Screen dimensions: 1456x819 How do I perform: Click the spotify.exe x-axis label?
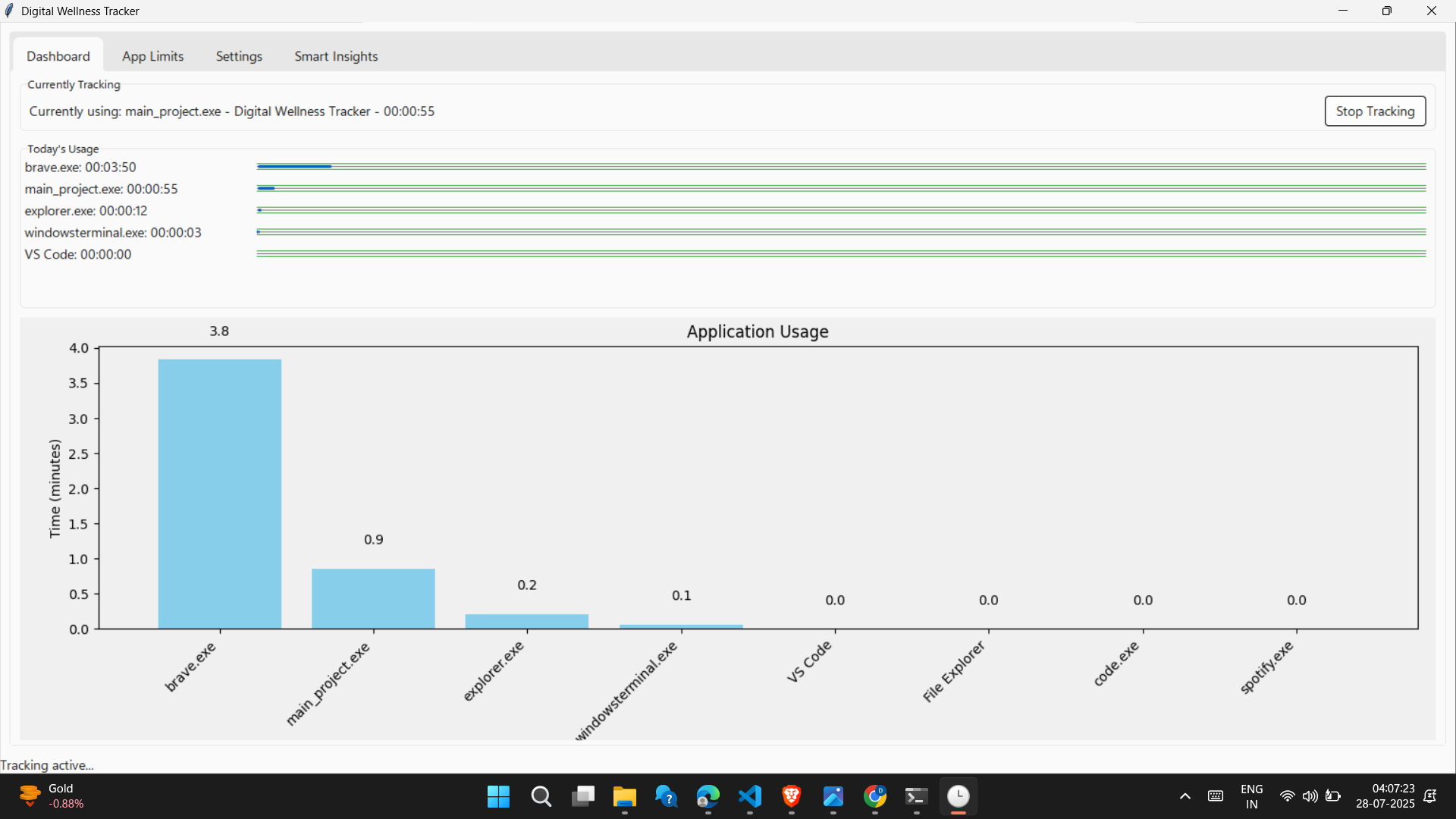coord(1266,667)
